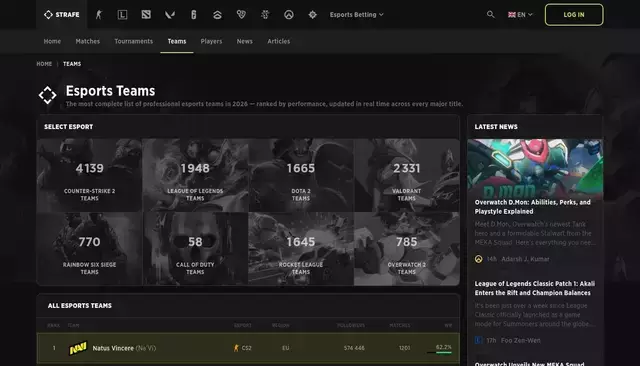This screenshot has height=366, width=640.
Task: Click the WR column header
Action: pos(448,326)
